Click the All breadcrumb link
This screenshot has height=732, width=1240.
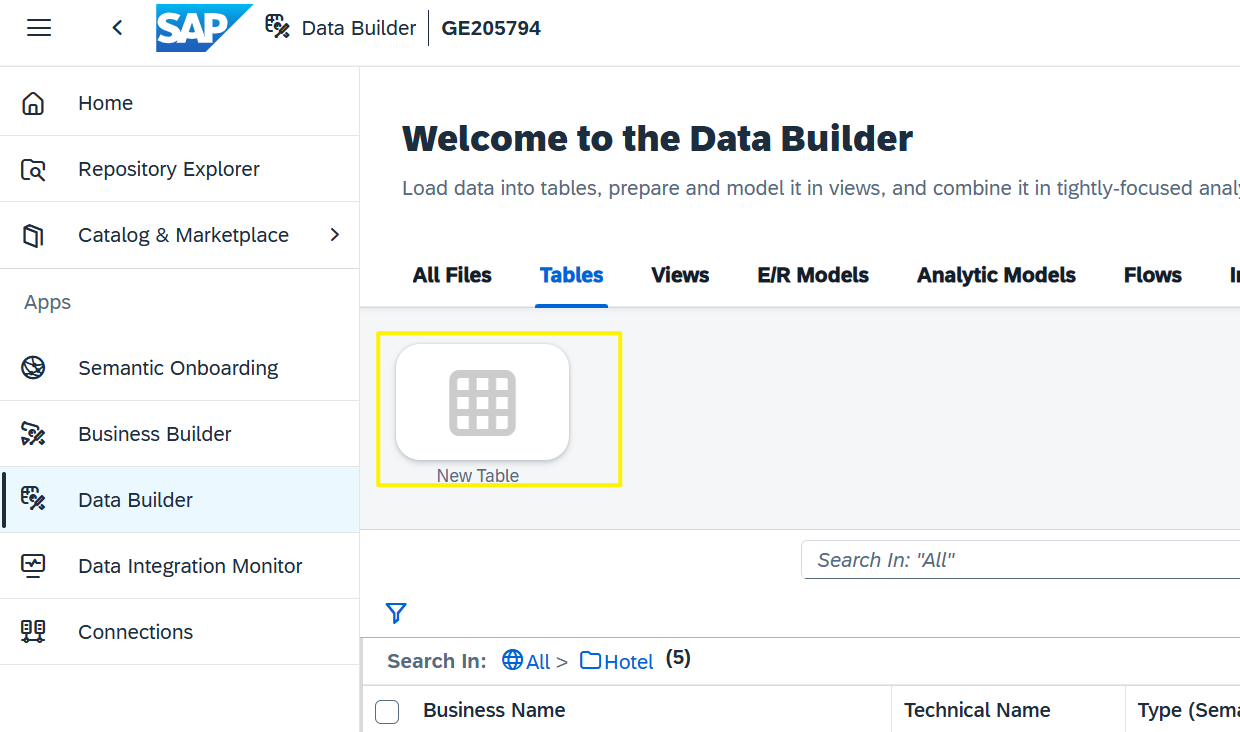pos(538,661)
